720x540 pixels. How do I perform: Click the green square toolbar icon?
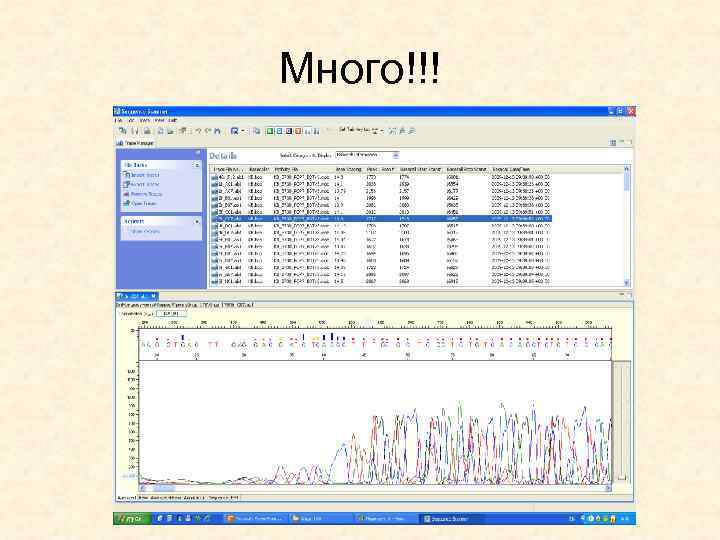click(270, 131)
